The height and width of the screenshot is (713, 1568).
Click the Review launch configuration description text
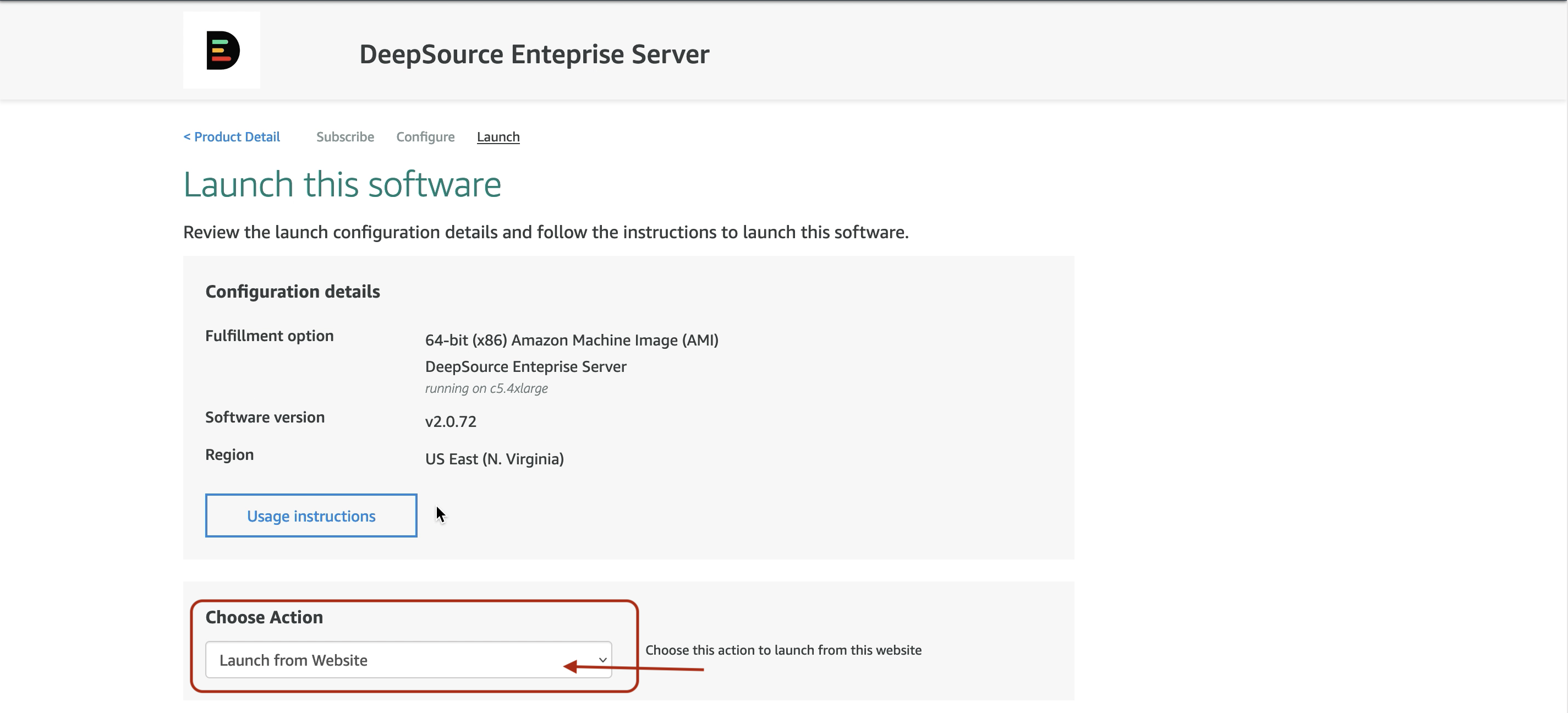pos(545,233)
